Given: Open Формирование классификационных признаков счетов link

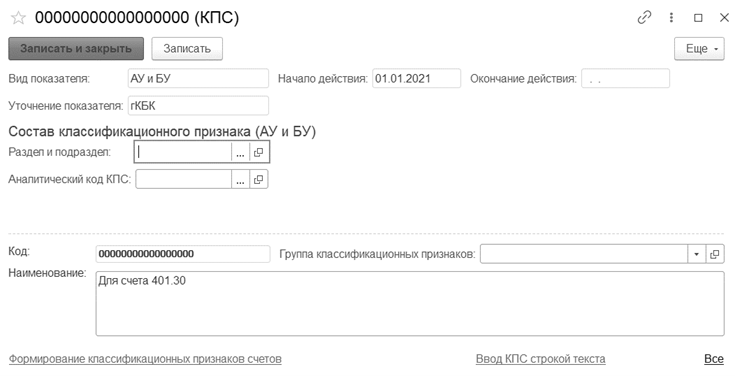Looking at the screenshot, I should pyautogui.click(x=145, y=359).
